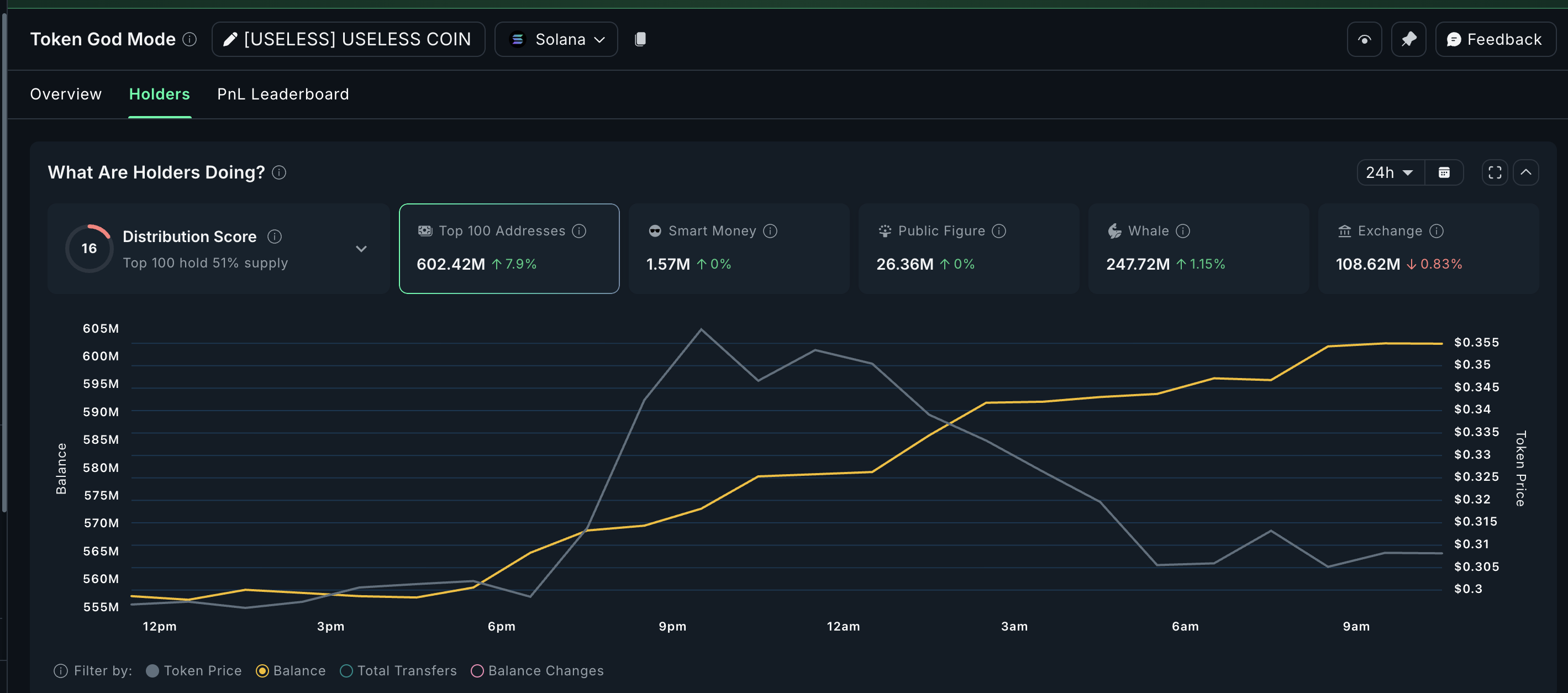1568x693 pixels.
Task: Open the 24h timeframe dropdown
Action: coord(1390,172)
